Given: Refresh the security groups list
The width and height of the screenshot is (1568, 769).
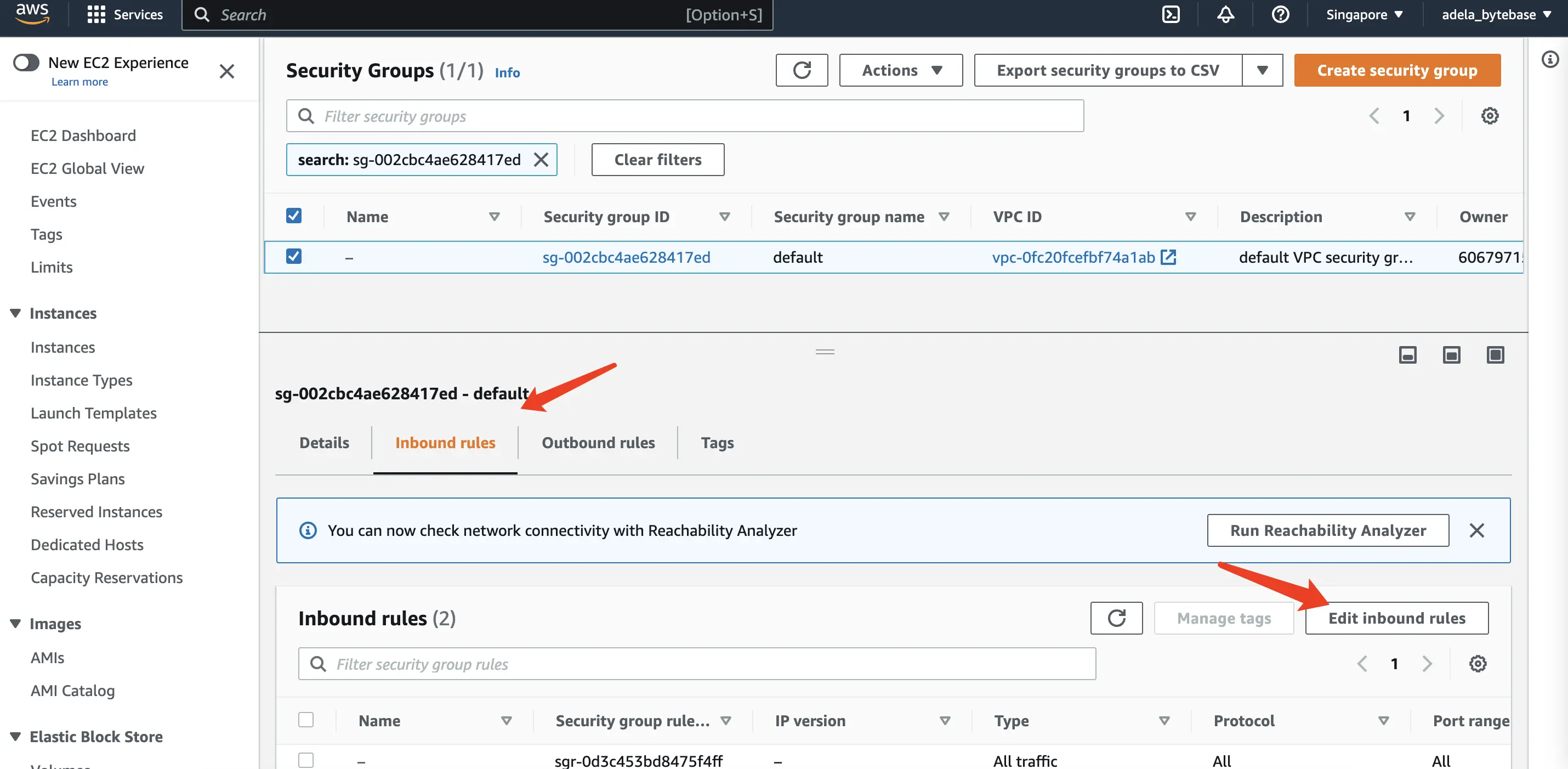Looking at the screenshot, I should 802,70.
